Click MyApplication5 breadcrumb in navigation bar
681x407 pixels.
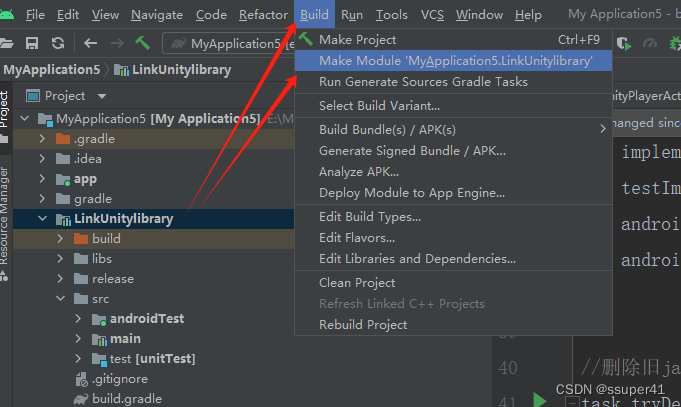52,69
